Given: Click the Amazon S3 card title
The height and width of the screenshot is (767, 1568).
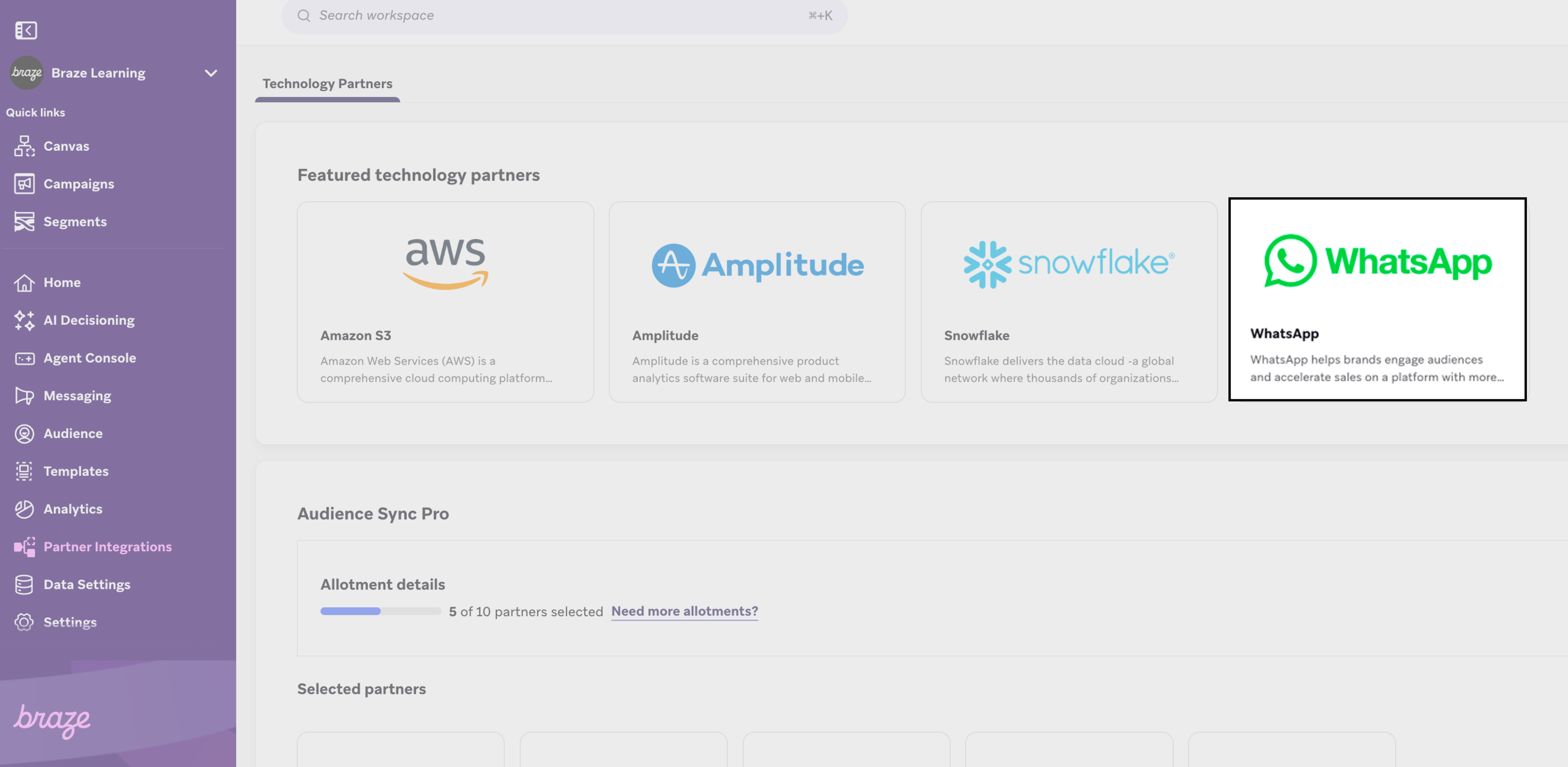Looking at the screenshot, I should 356,335.
